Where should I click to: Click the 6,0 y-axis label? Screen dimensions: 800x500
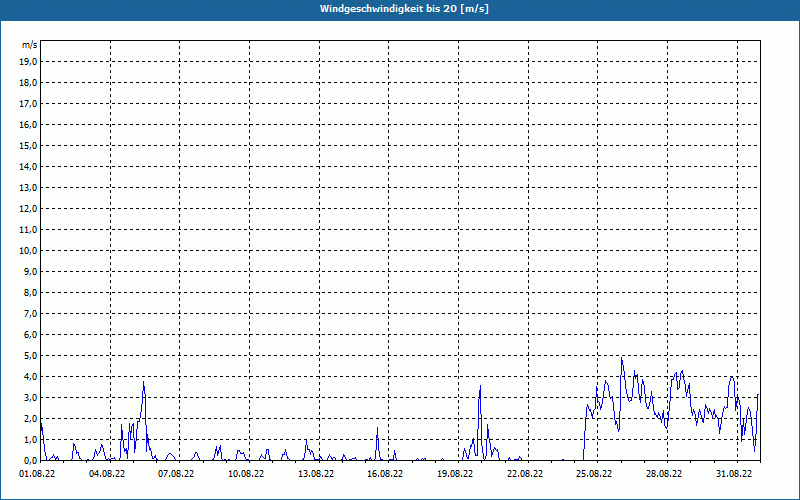click(30, 334)
